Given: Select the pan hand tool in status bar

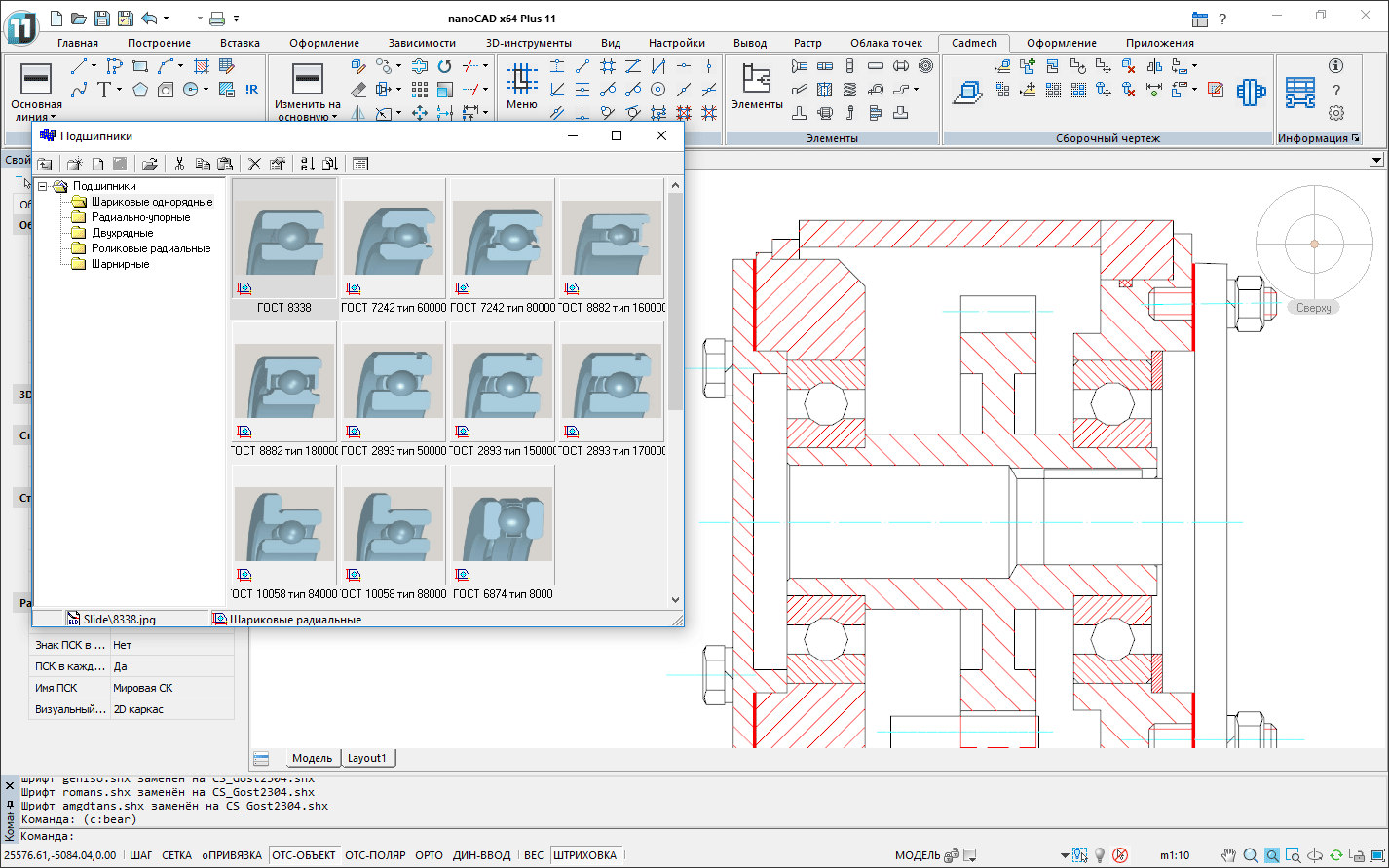Looking at the screenshot, I should [x=1229, y=855].
